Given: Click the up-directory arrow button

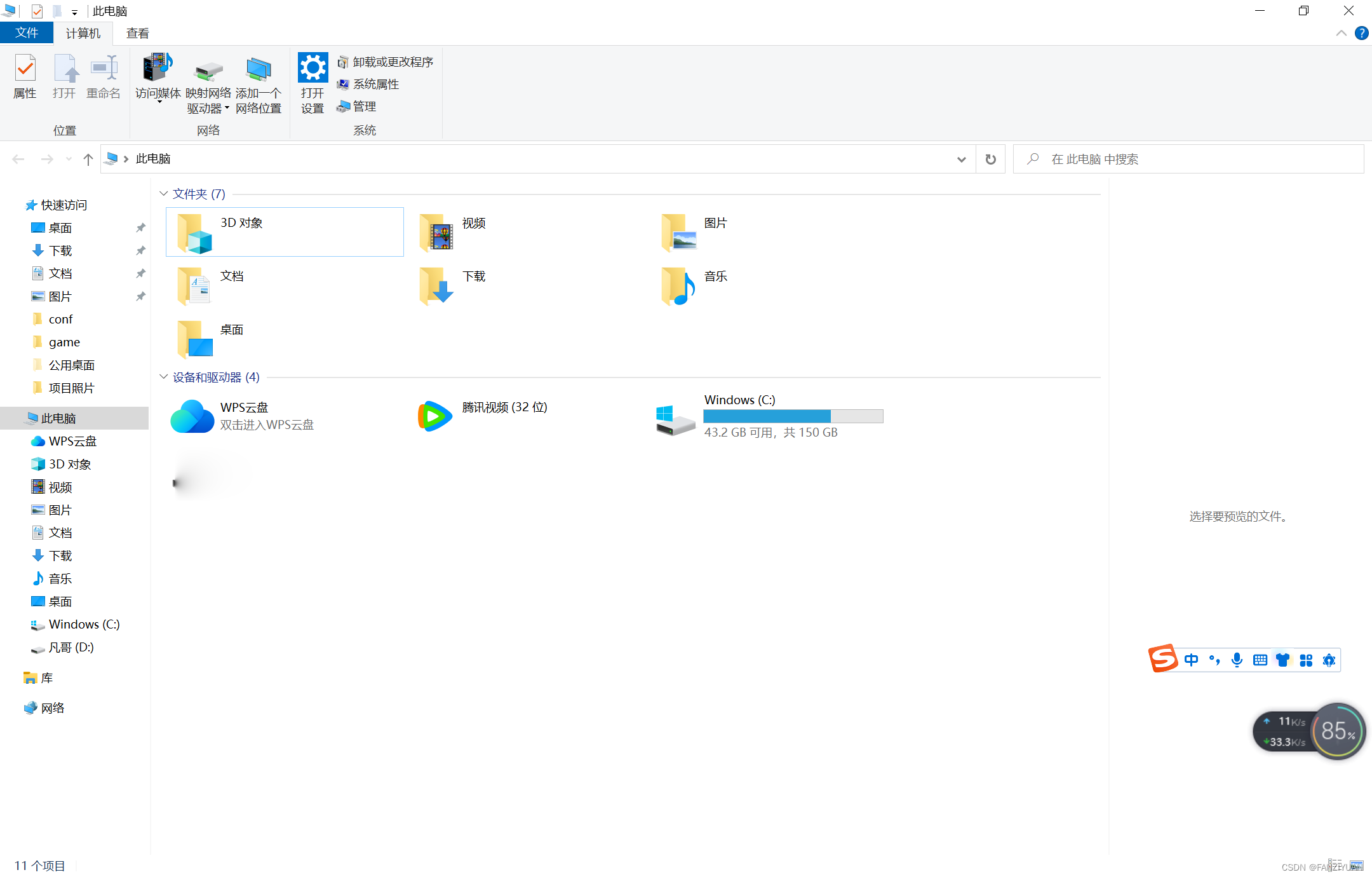Looking at the screenshot, I should [88, 159].
